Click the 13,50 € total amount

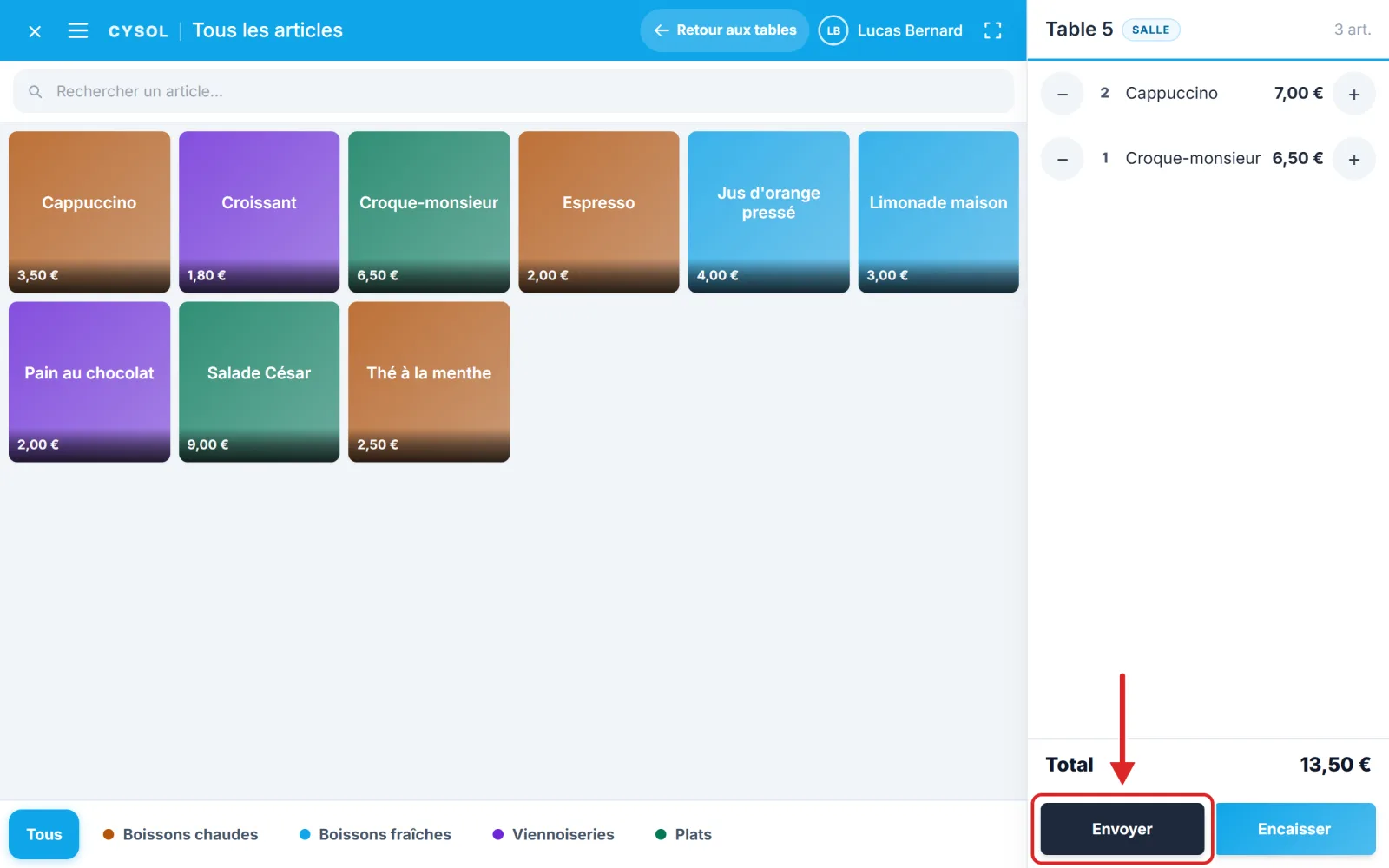1335,765
